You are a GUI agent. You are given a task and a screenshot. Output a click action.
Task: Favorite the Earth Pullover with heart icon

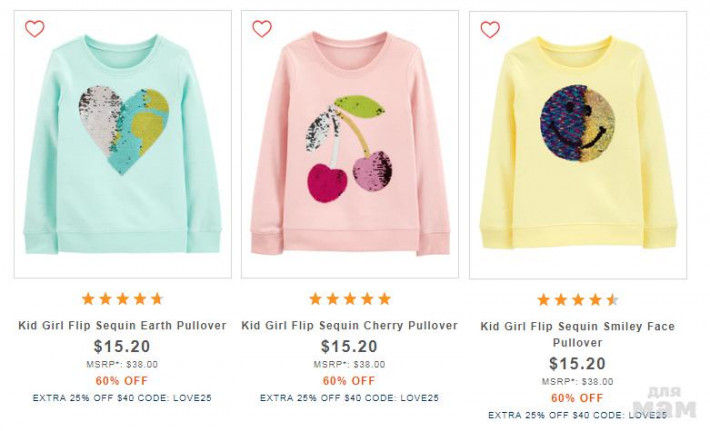[x=35, y=29]
